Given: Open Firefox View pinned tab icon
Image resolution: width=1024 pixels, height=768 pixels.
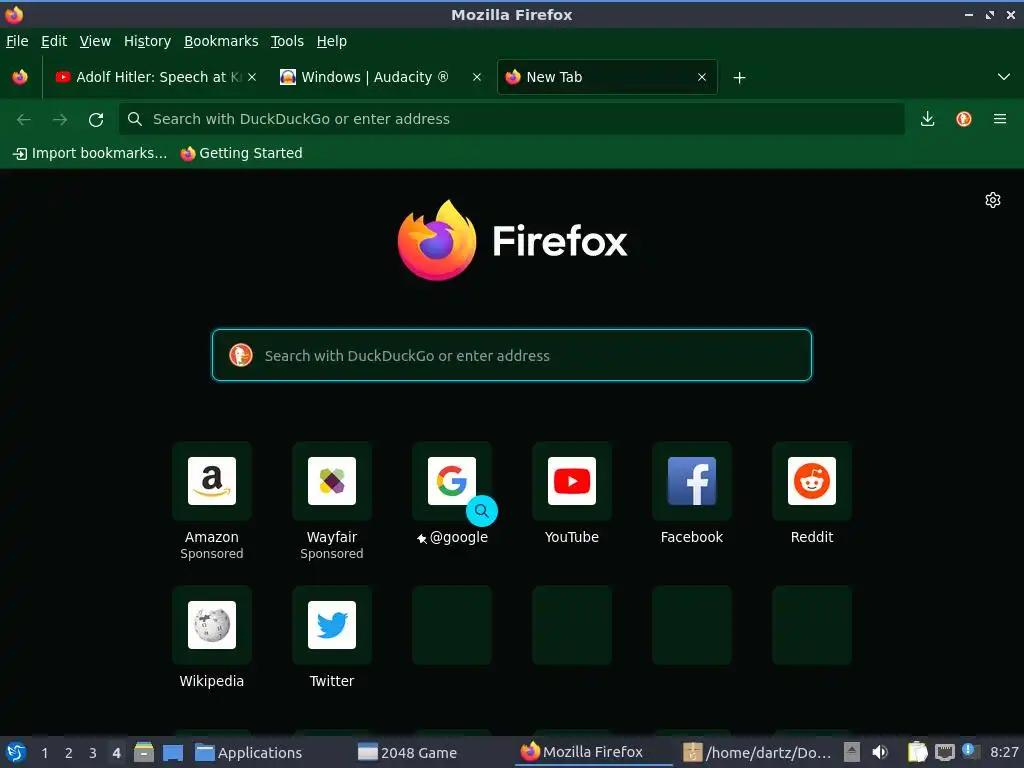Looking at the screenshot, I should click(20, 77).
